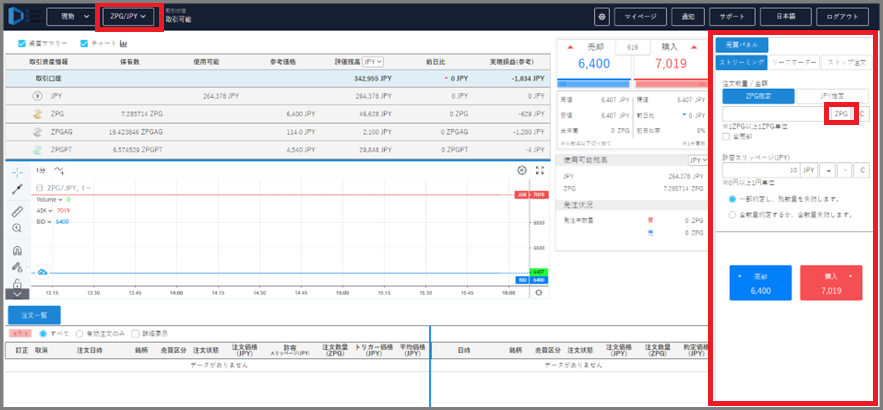Switch to リーブオーダー tab
Viewport: 883px width, 410px height.
pyautogui.click(x=793, y=63)
